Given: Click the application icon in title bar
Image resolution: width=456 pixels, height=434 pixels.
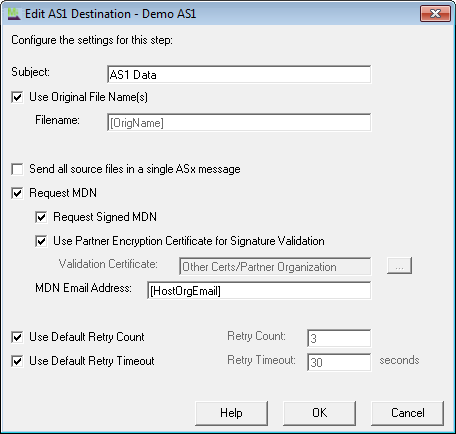Looking at the screenshot, I should pos(14,14).
